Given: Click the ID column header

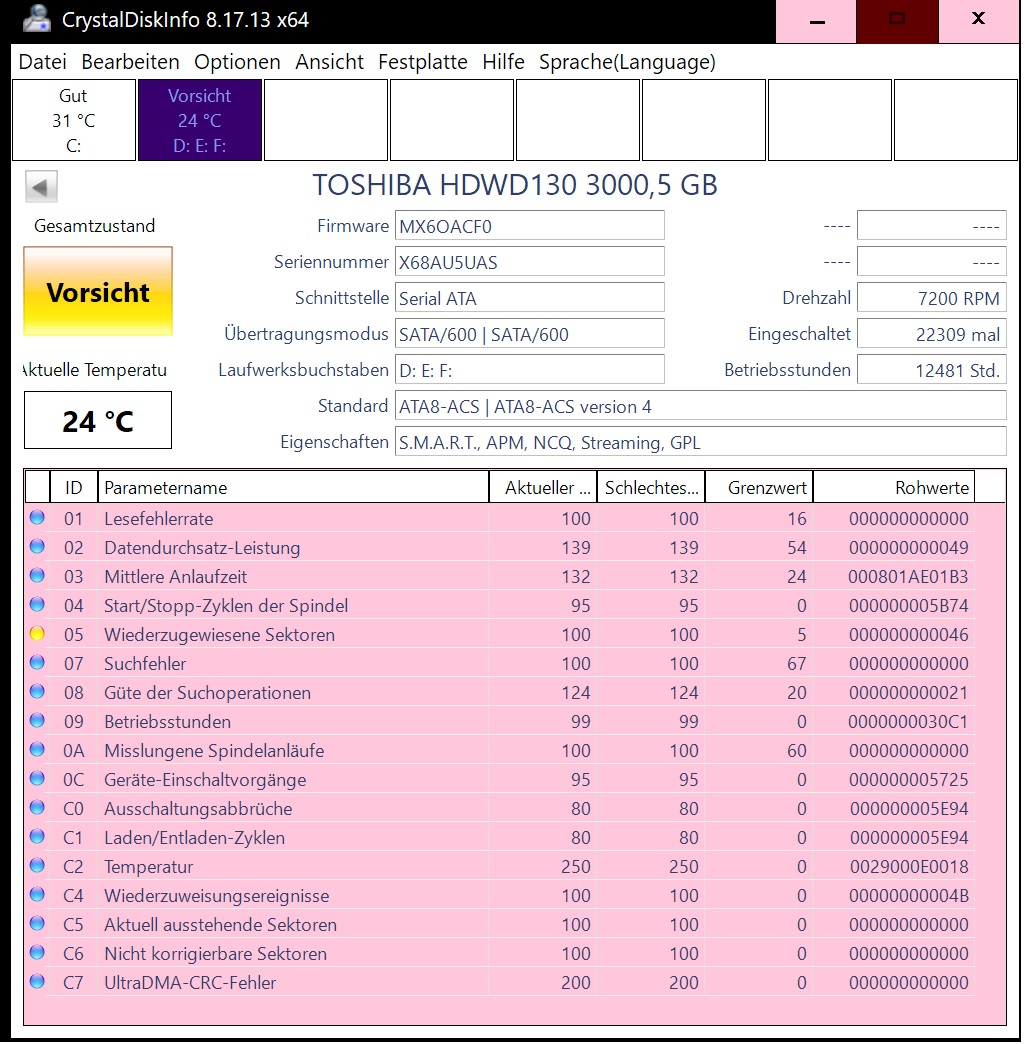Looking at the screenshot, I should [74, 487].
